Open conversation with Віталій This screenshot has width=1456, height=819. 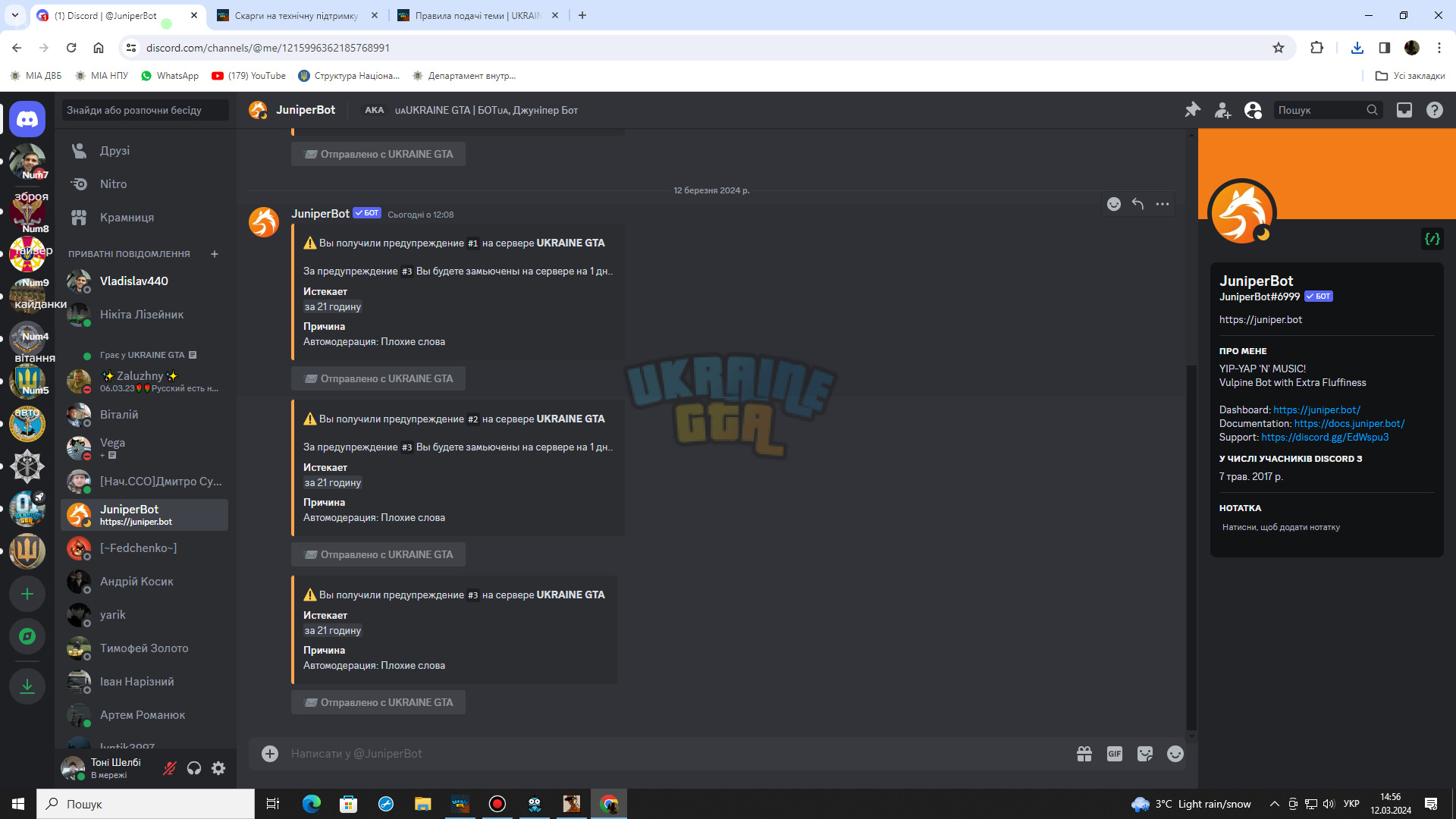coord(144,415)
